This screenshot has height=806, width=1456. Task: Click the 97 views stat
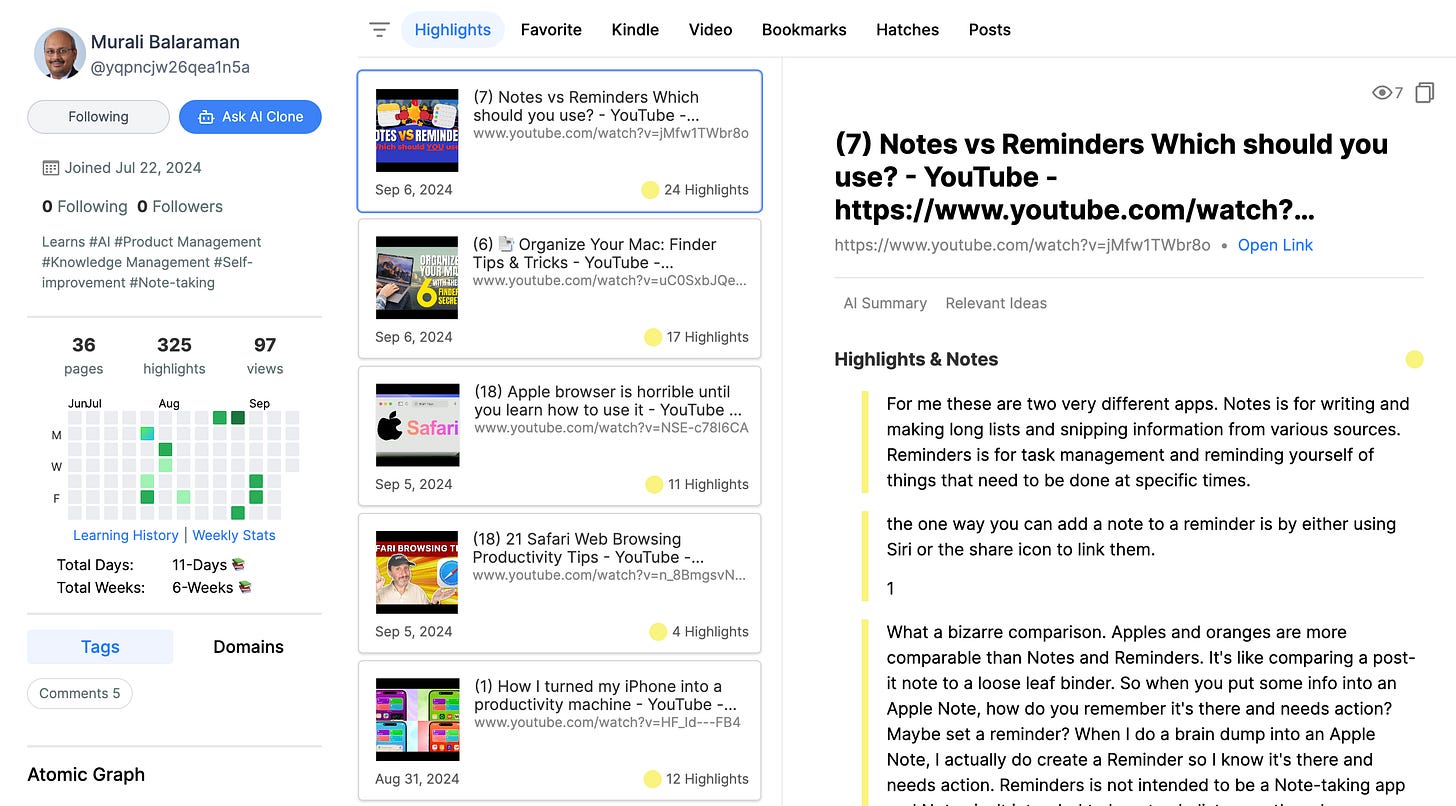tap(265, 355)
